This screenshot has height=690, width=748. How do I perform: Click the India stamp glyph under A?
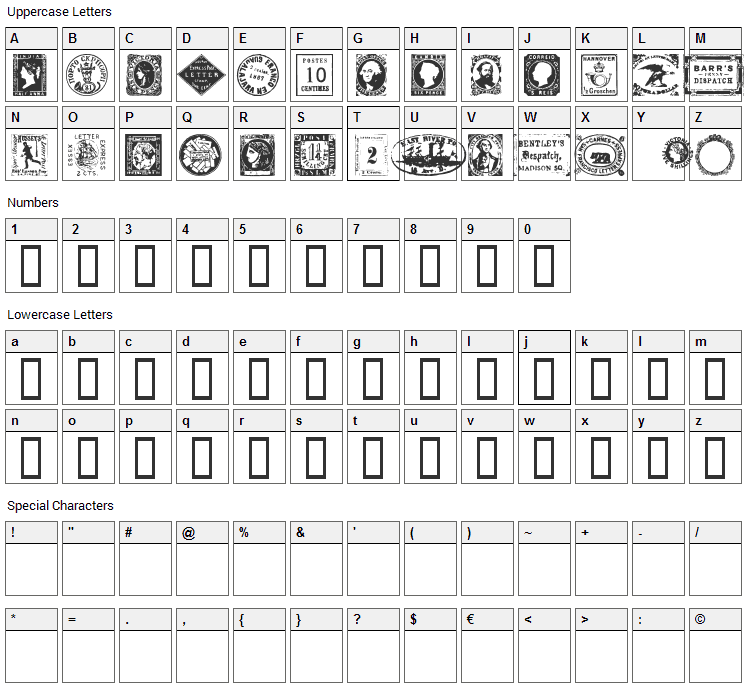click(x=30, y=75)
